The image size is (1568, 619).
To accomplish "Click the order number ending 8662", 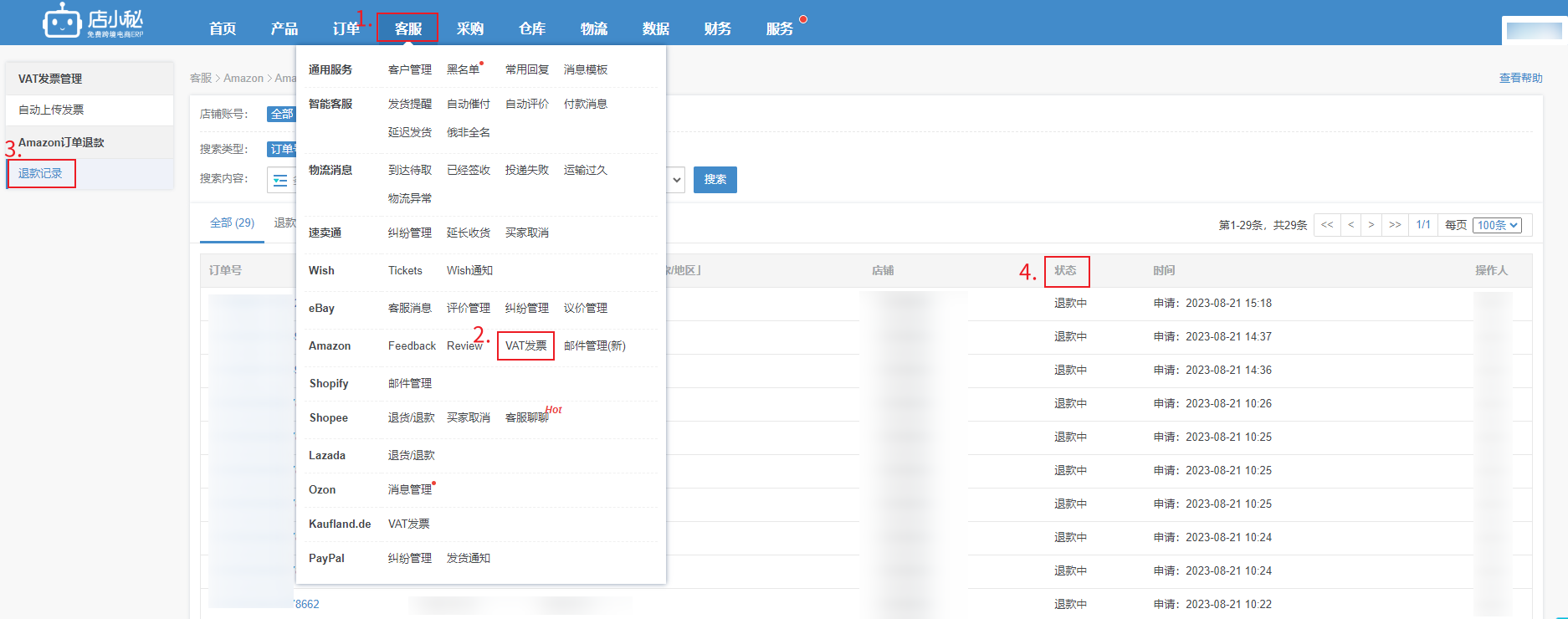I will click(x=306, y=604).
